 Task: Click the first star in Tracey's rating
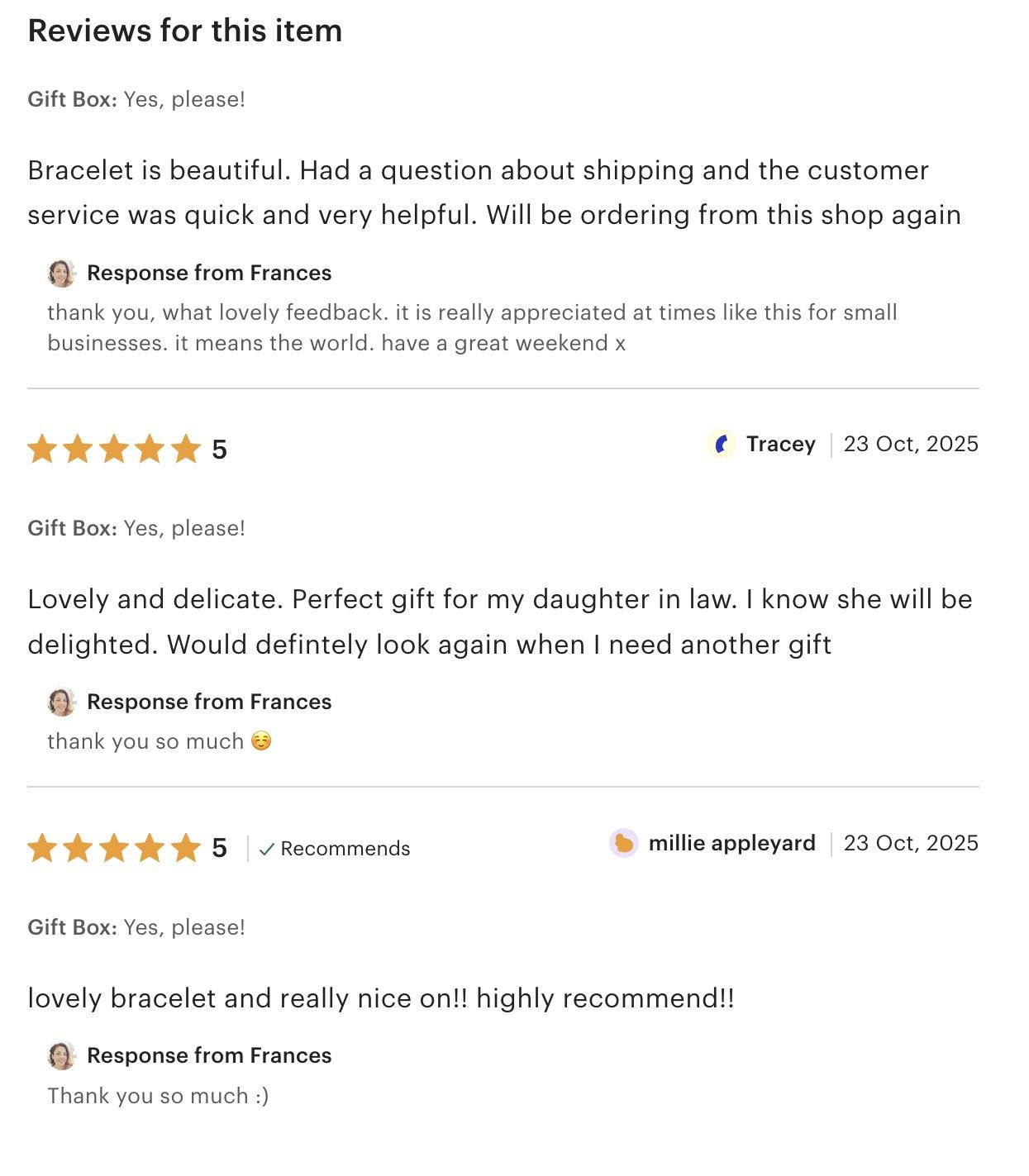click(42, 450)
